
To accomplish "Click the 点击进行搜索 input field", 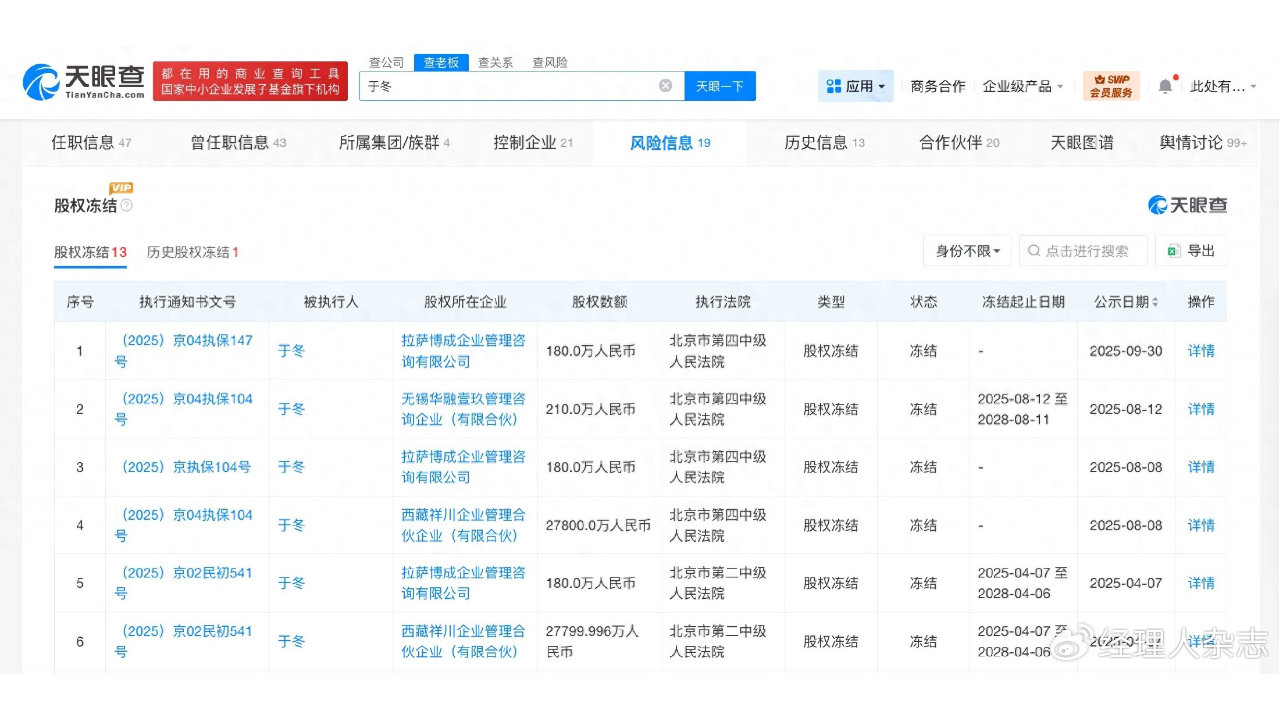I will point(1085,251).
